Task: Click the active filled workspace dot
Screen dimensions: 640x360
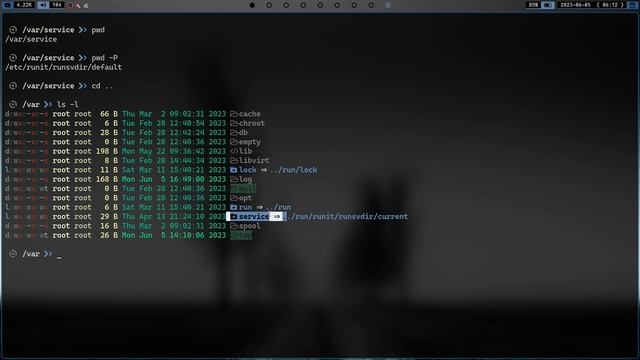Action: [252, 5]
